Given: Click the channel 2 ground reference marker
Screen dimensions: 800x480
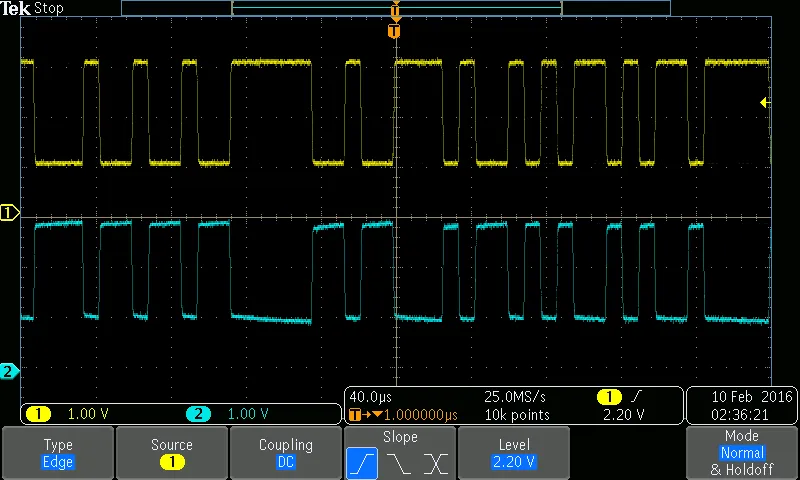Looking at the screenshot, I should click(x=9, y=371).
